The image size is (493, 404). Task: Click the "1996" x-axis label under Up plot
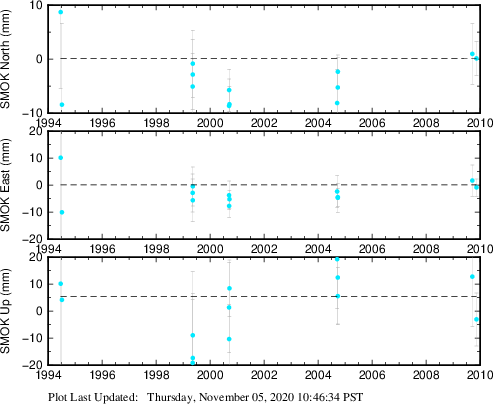(x=102, y=375)
